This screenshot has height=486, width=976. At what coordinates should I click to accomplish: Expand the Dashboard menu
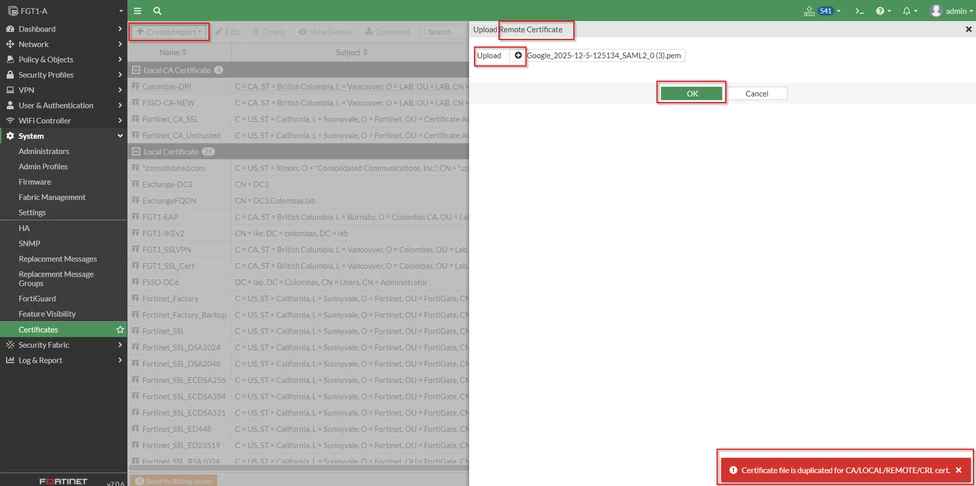click(120, 29)
